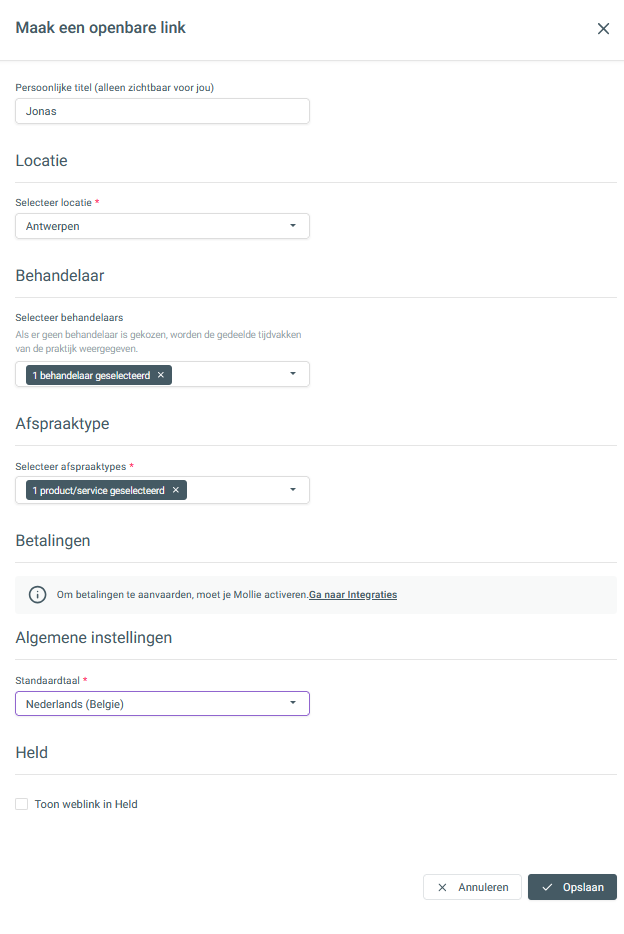The height and width of the screenshot is (934, 624).
Task: Open the afspraaktypes dropdown arrow
Action: (293, 490)
